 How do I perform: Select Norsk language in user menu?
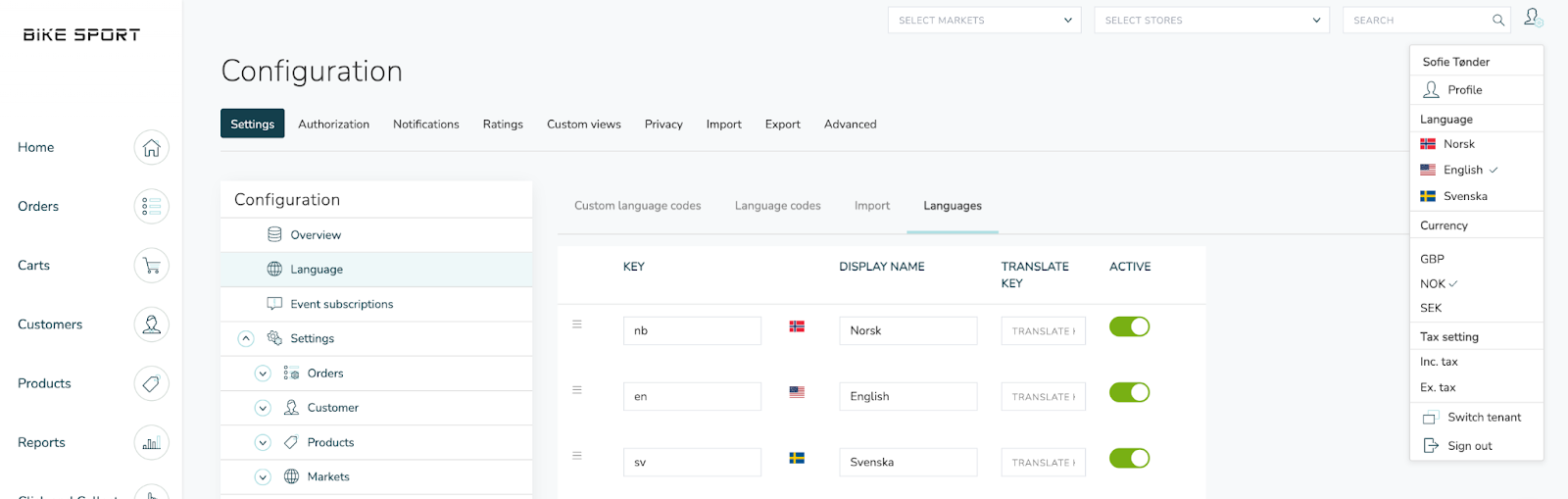[x=1458, y=144]
